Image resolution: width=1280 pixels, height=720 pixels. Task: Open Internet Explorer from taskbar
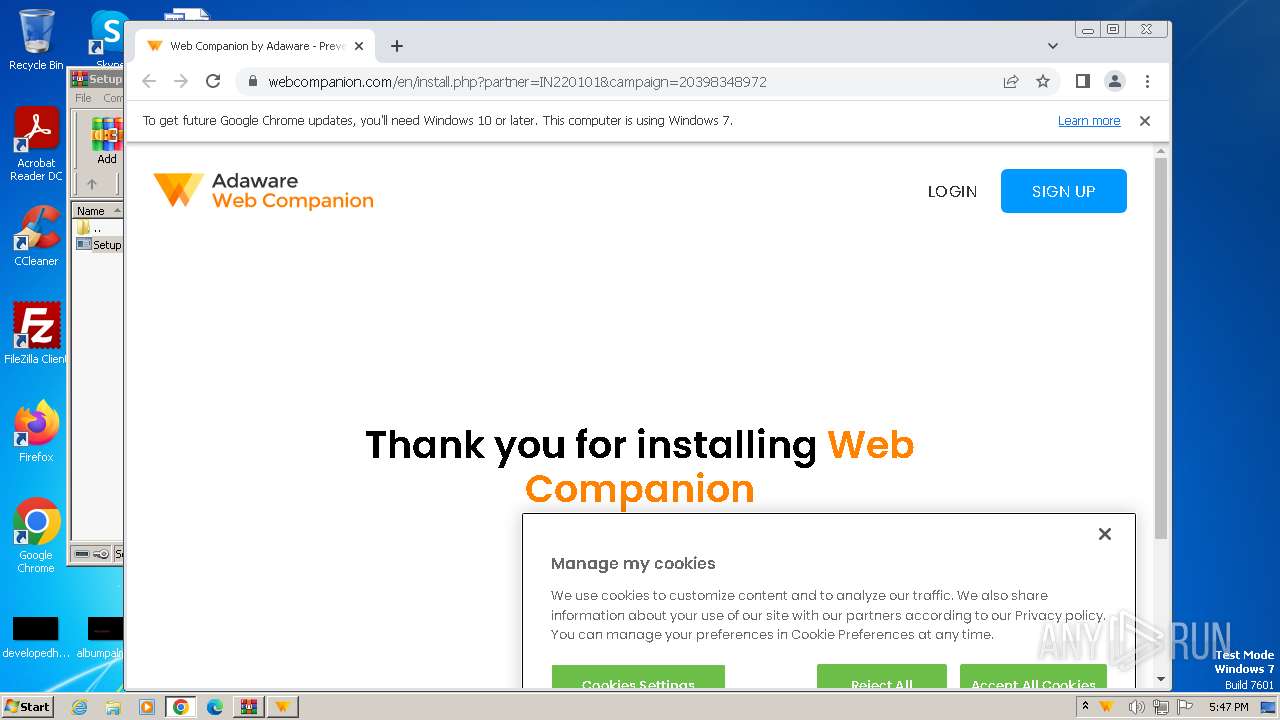coord(79,707)
